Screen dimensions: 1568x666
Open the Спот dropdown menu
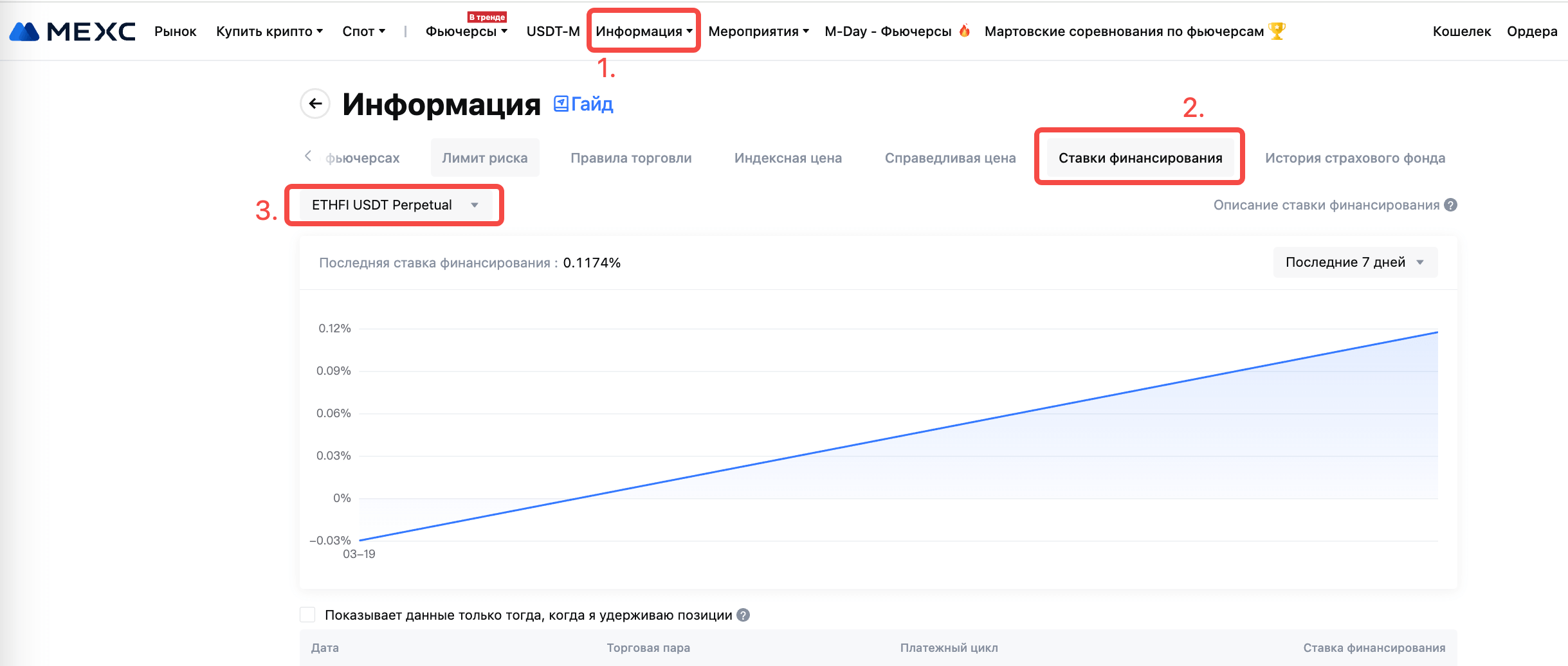coord(363,32)
